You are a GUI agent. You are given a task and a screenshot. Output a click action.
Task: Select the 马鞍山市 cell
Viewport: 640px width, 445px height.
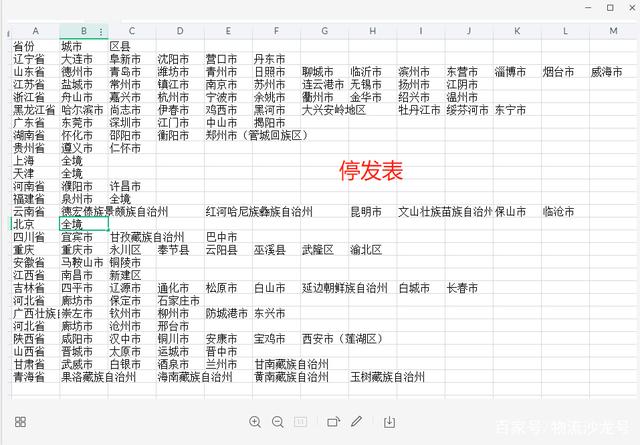click(x=82, y=262)
